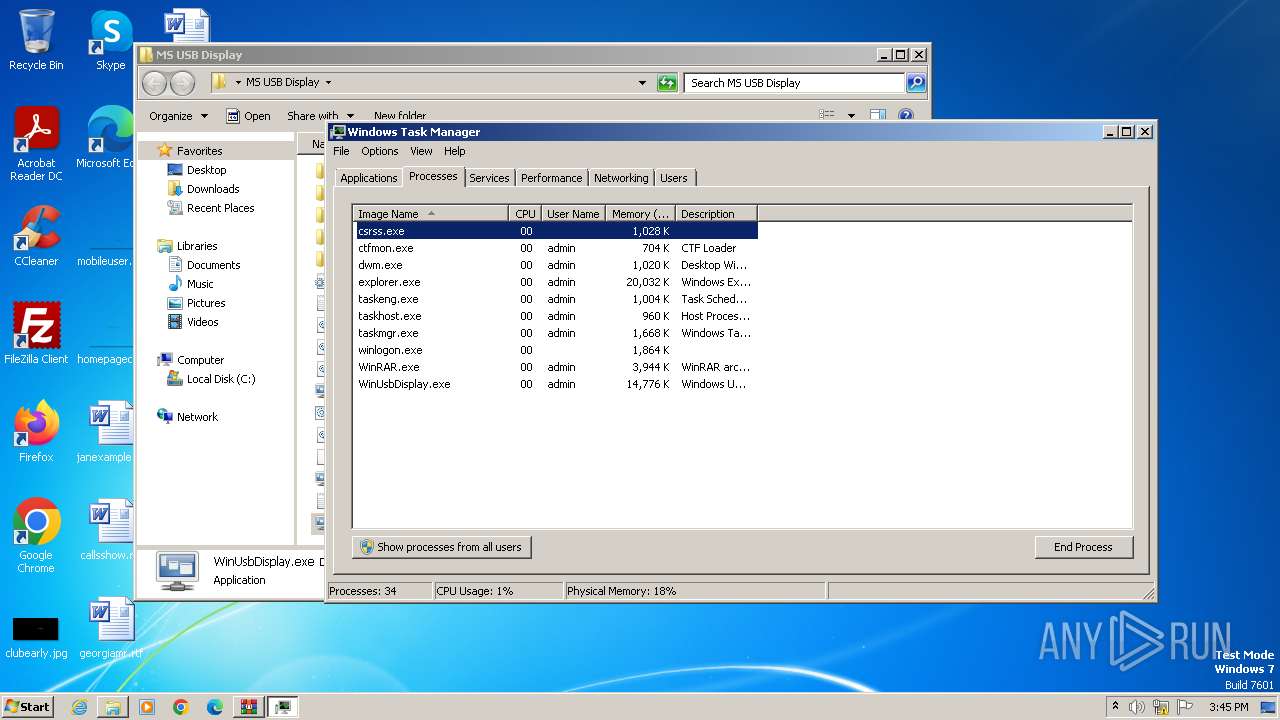The width and height of the screenshot is (1280, 720).
Task: Switch to the Performance tab
Action: (x=551, y=178)
